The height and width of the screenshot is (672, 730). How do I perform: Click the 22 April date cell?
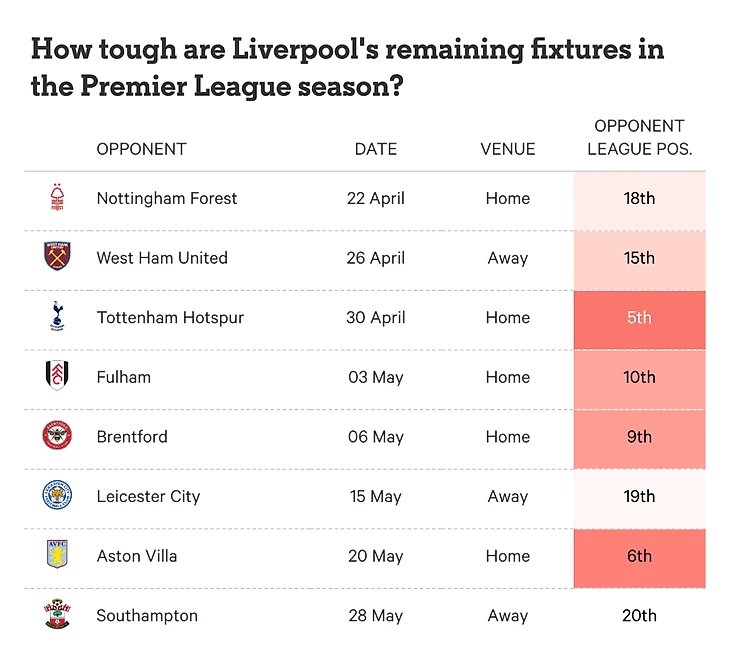[376, 198]
